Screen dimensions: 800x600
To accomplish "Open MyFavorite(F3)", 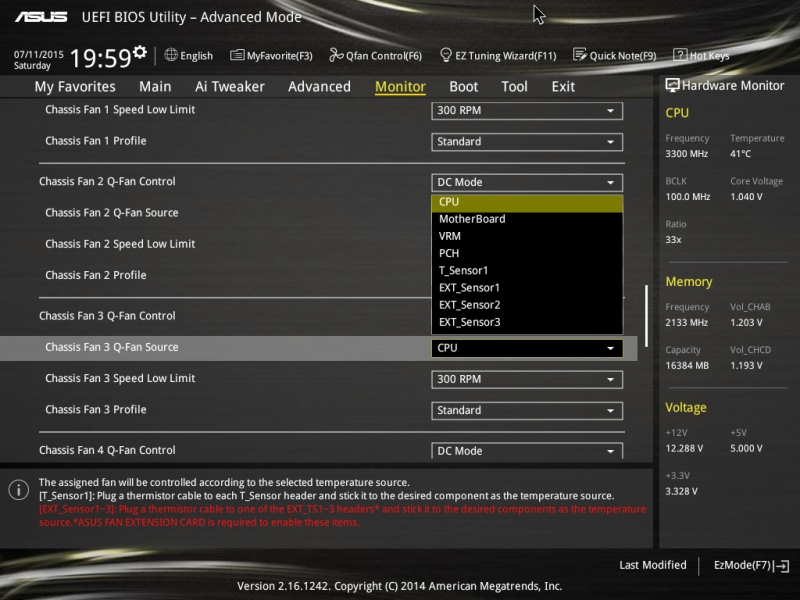I will click(x=271, y=56).
